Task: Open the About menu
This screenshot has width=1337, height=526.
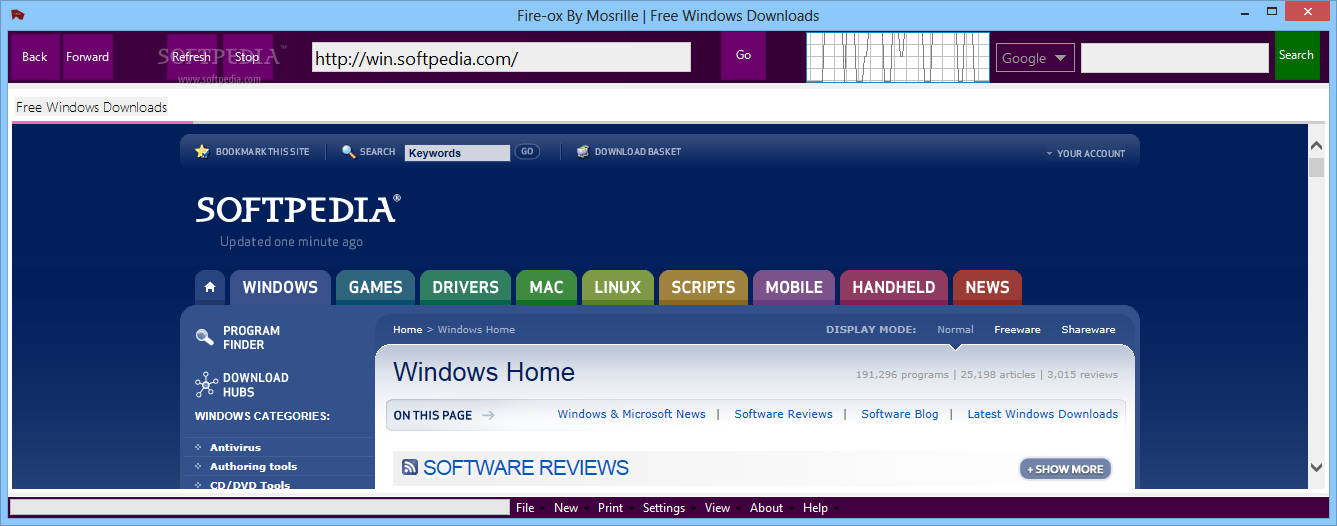Action: click(766, 508)
